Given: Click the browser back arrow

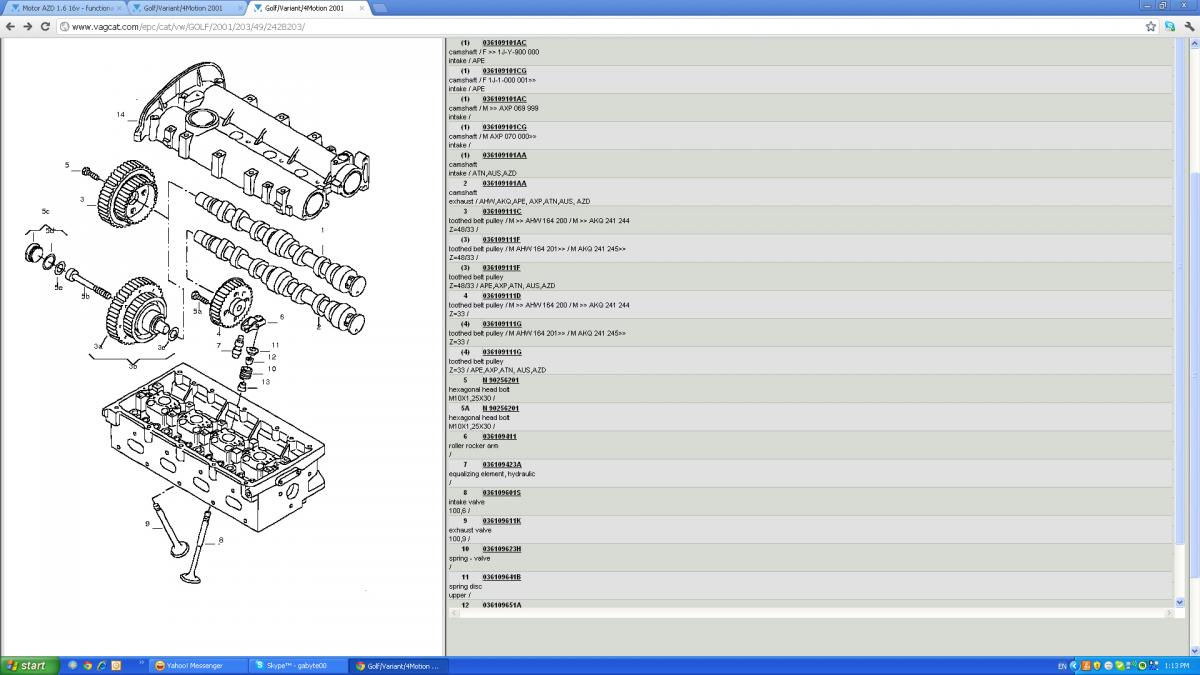Looking at the screenshot, I should pyautogui.click(x=10, y=26).
